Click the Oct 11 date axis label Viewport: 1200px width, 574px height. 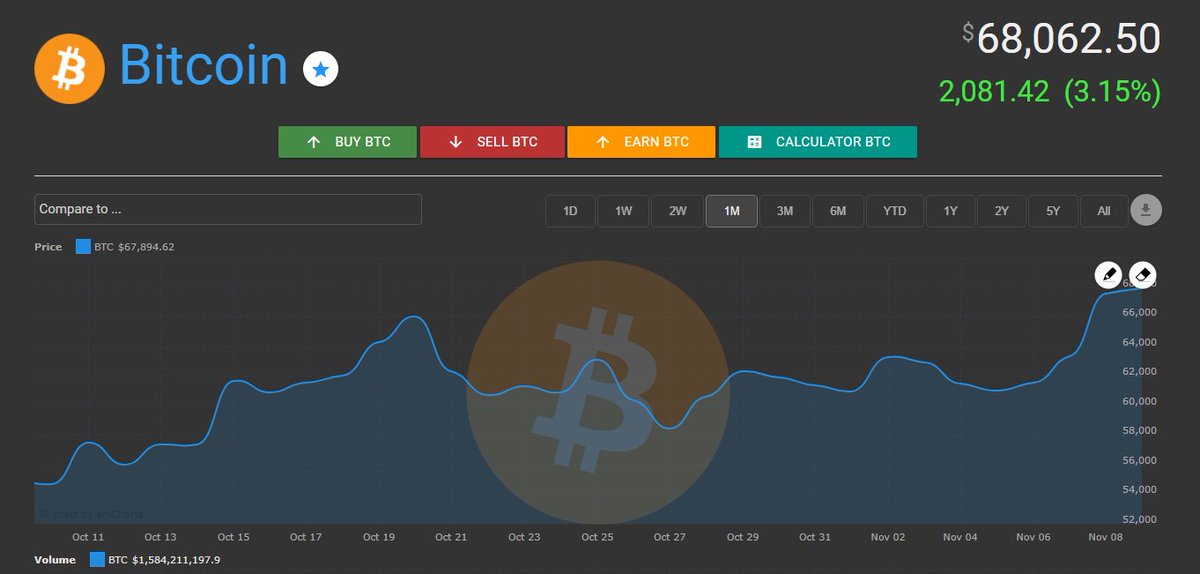88,537
